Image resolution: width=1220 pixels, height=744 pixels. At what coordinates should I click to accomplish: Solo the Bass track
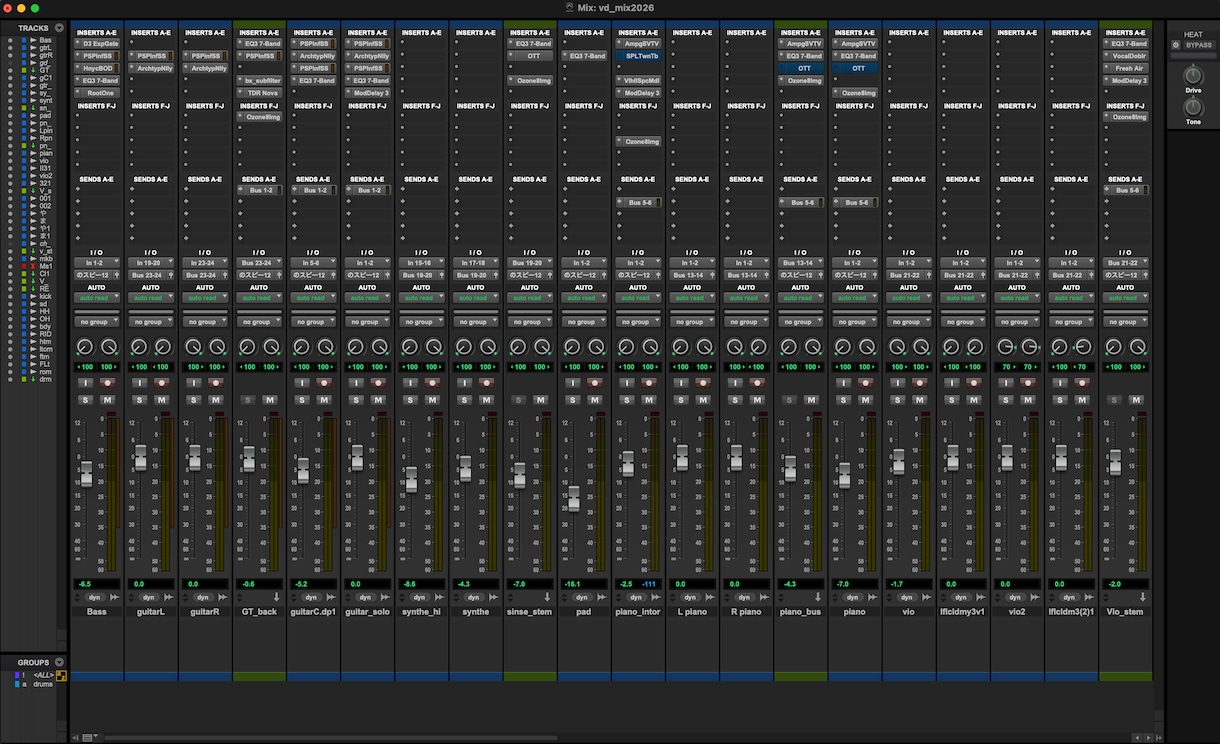click(x=86, y=400)
